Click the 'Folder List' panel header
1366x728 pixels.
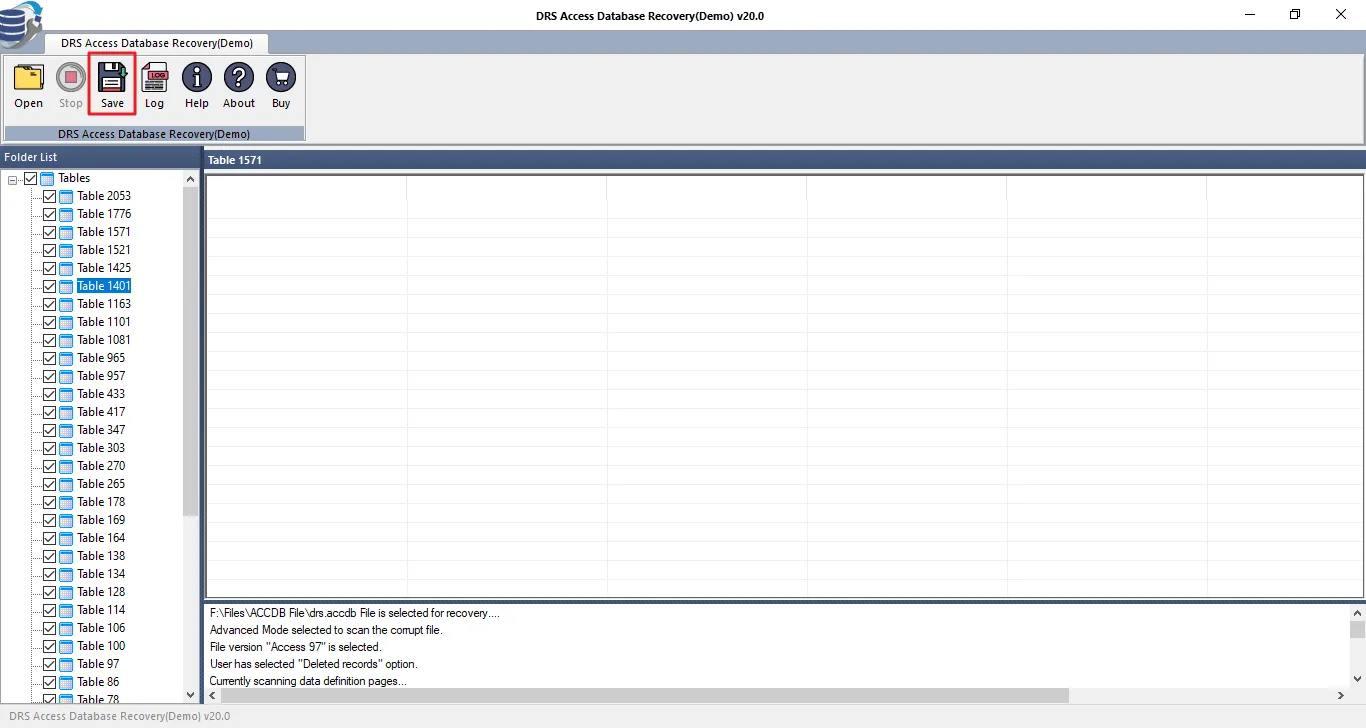coord(100,157)
